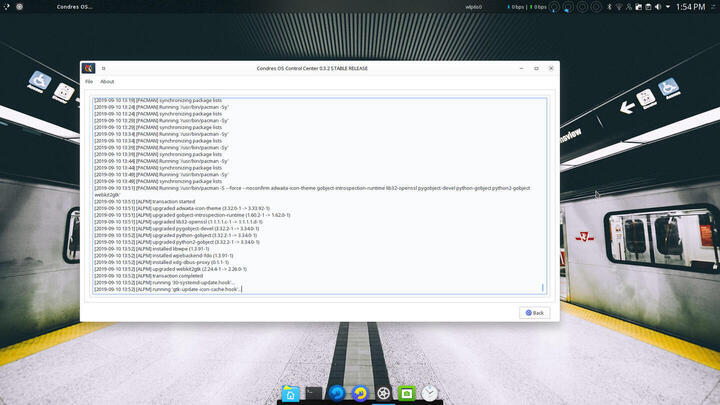
Task: Click the last circular monitor widget in panel
Action: tap(596, 7)
